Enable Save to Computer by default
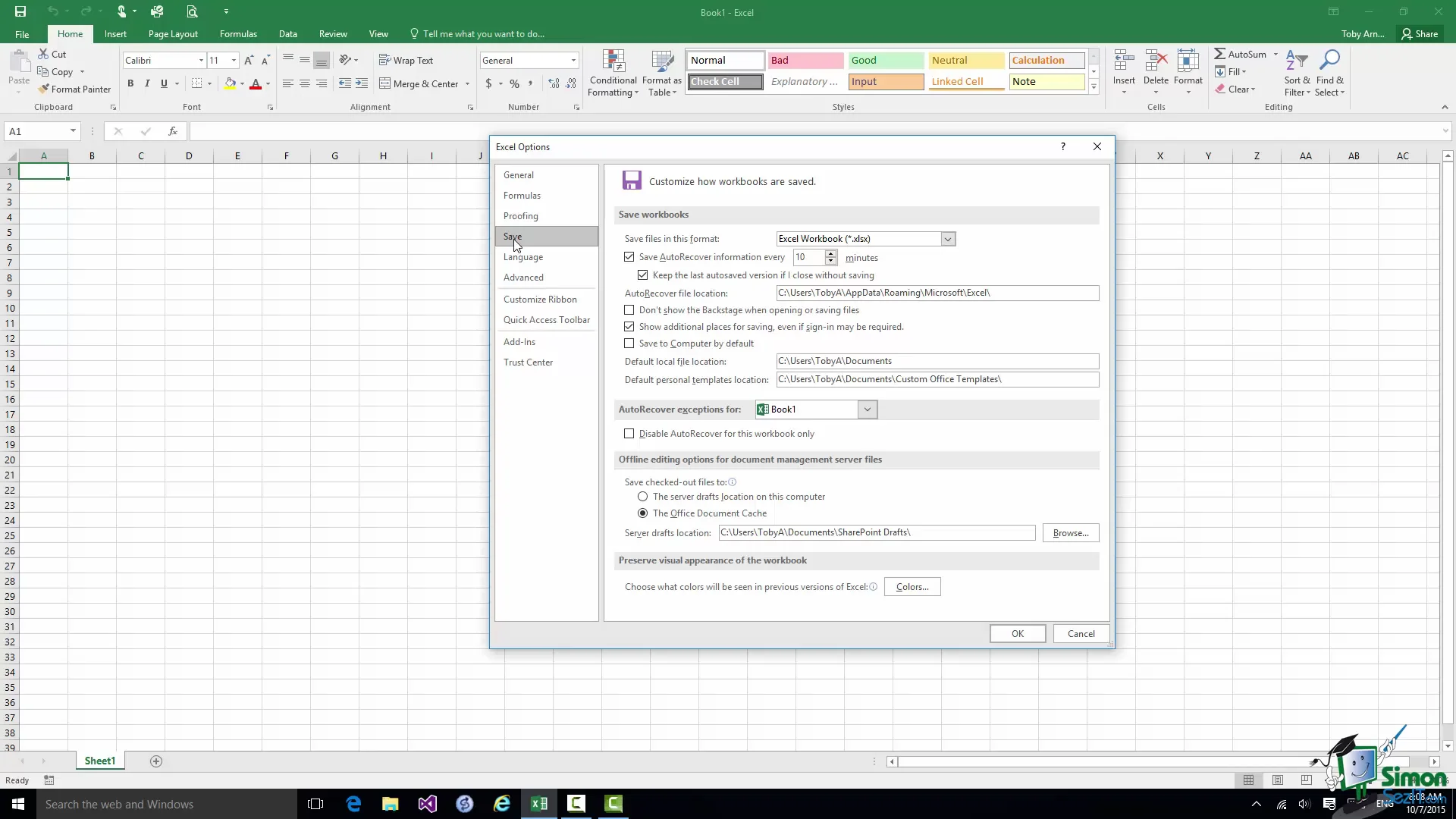 [629, 344]
